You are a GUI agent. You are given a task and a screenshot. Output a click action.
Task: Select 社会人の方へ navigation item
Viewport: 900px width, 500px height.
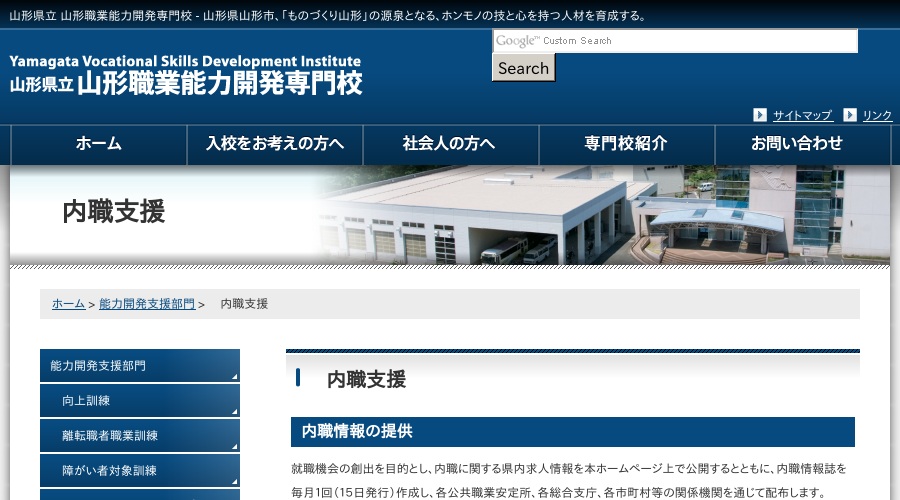(450, 144)
